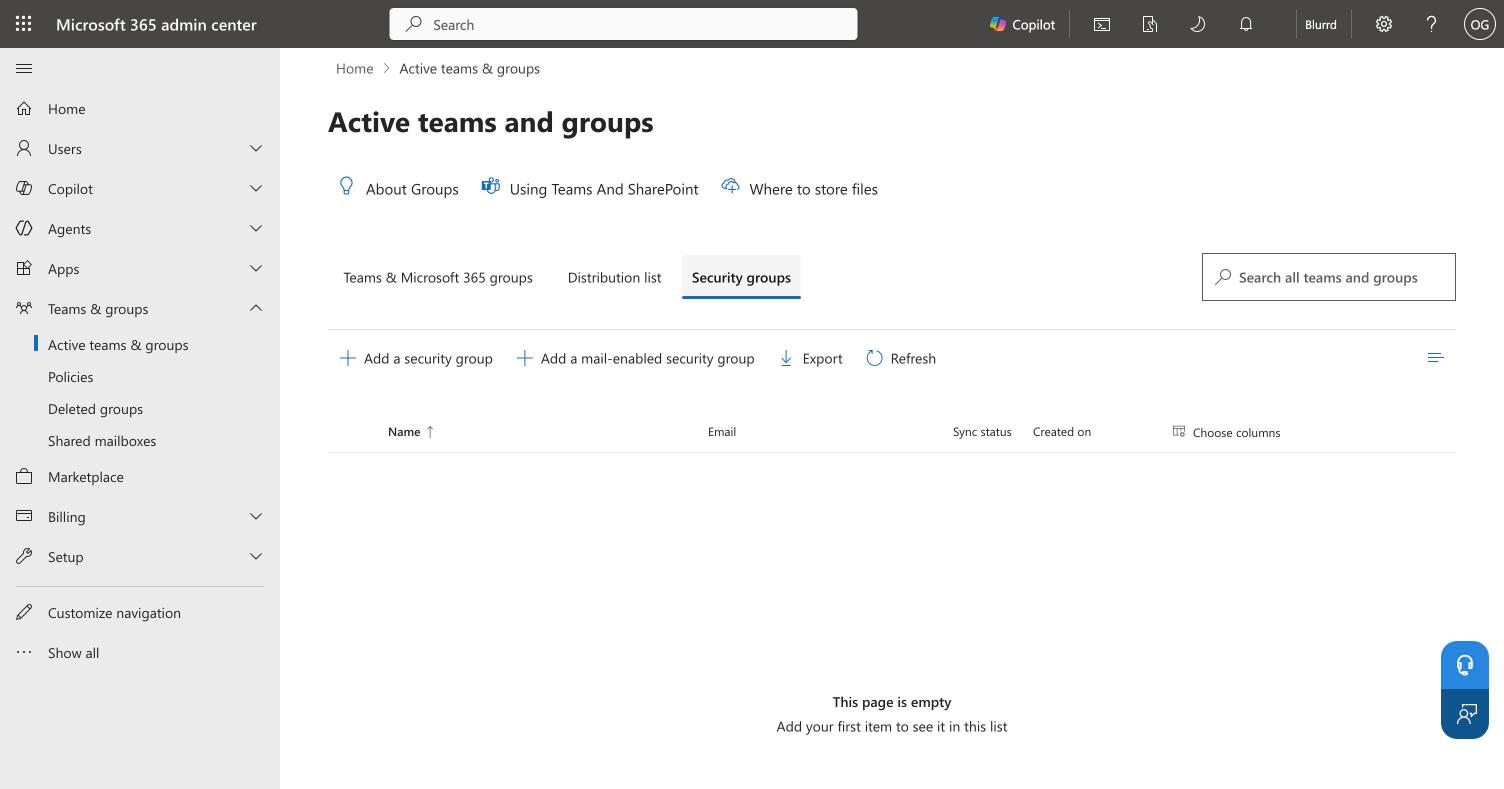Click Add a mail-enabled security group

[635, 358]
